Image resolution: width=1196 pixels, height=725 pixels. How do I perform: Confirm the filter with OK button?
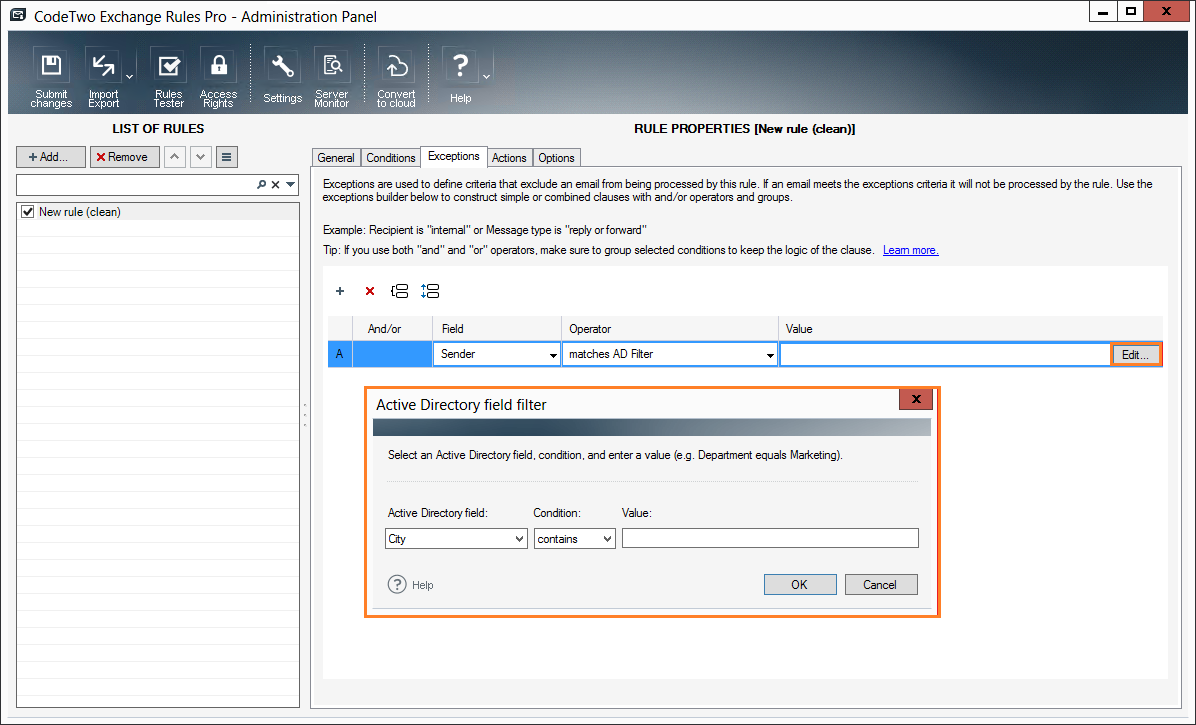[x=800, y=585]
